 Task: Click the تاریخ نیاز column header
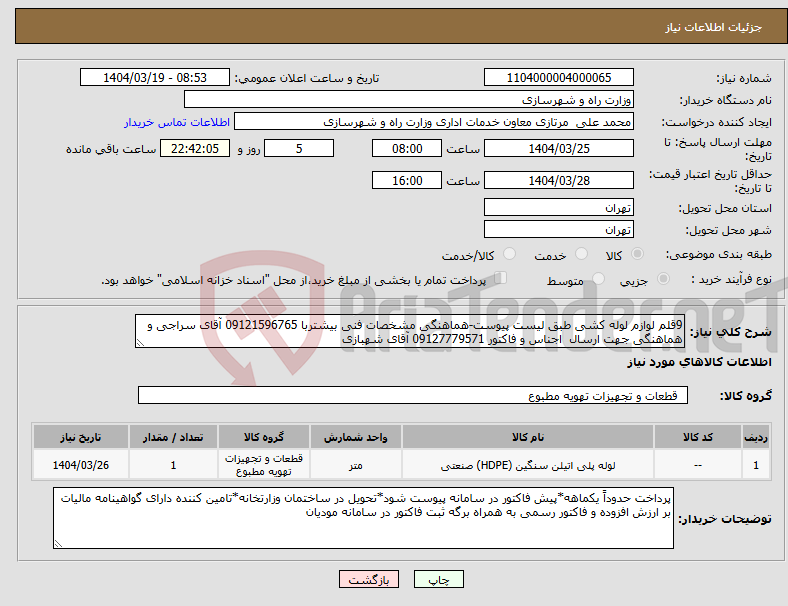[x=80, y=437]
